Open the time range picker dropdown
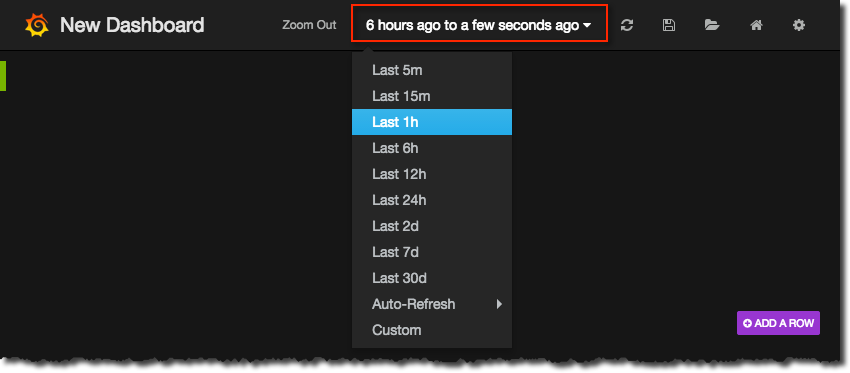Image resolution: width=850 pixels, height=373 pixels. (479, 25)
